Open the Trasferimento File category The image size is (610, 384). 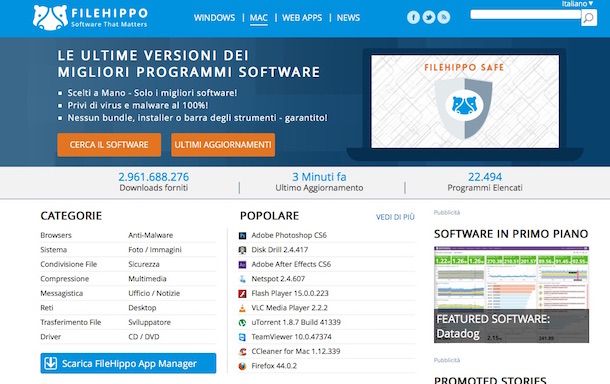tap(71, 322)
